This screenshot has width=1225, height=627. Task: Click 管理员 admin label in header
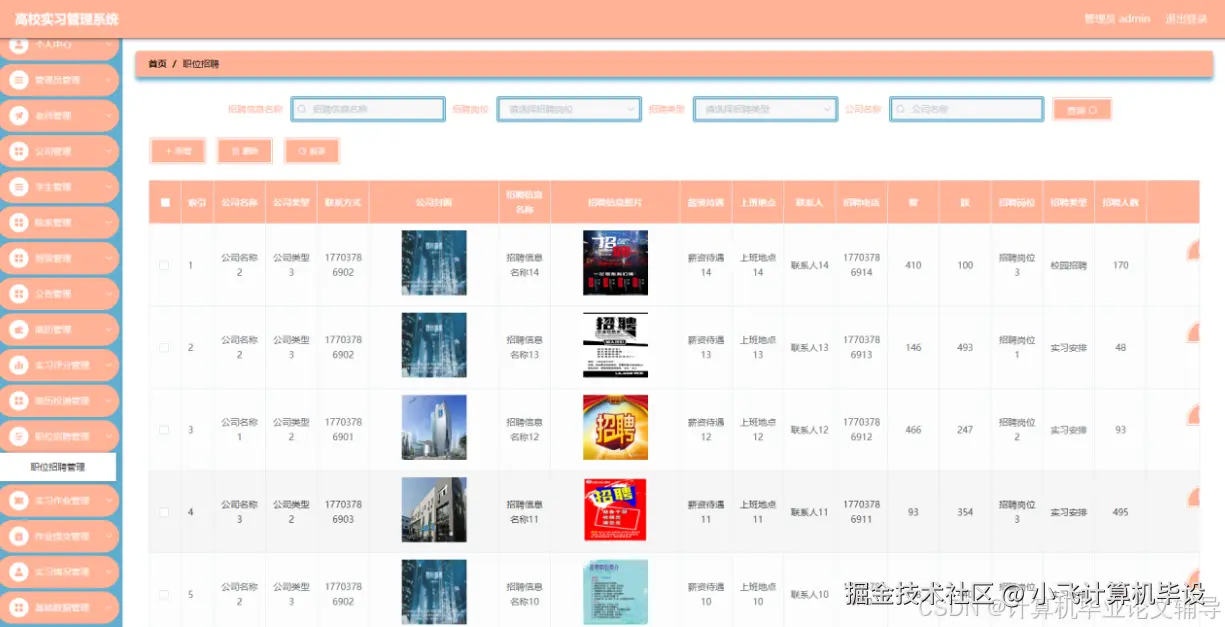pyautogui.click(x=1117, y=19)
